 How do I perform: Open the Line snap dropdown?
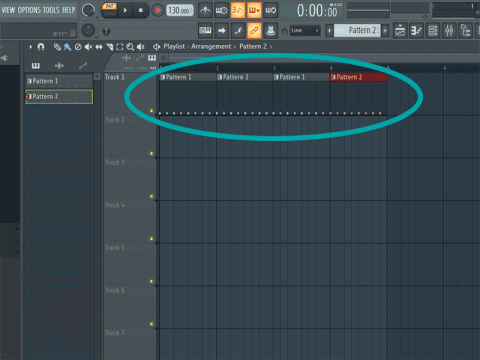[x=305, y=30]
